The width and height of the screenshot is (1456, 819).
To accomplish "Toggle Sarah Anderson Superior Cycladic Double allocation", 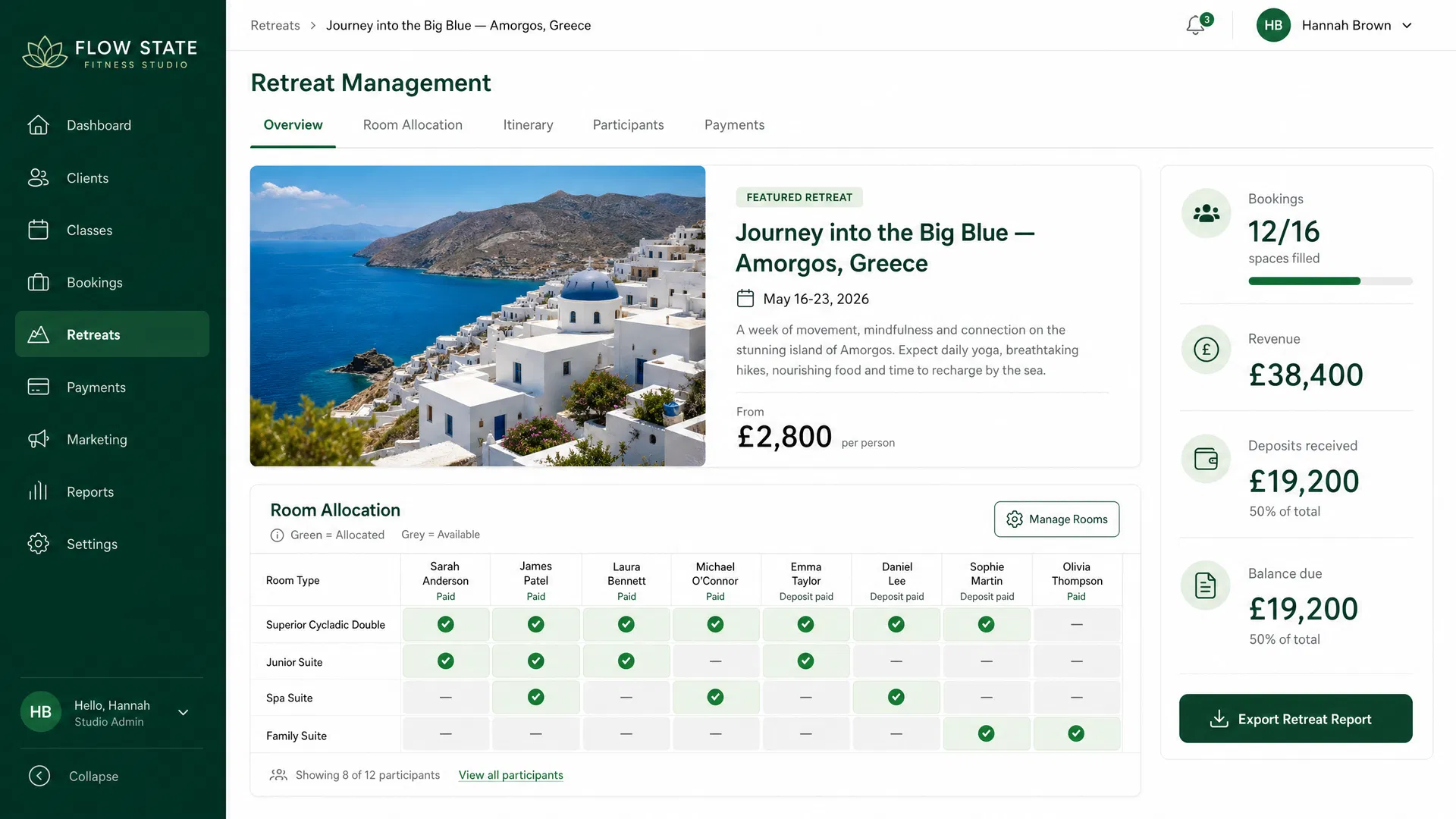I will click(x=446, y=624).
